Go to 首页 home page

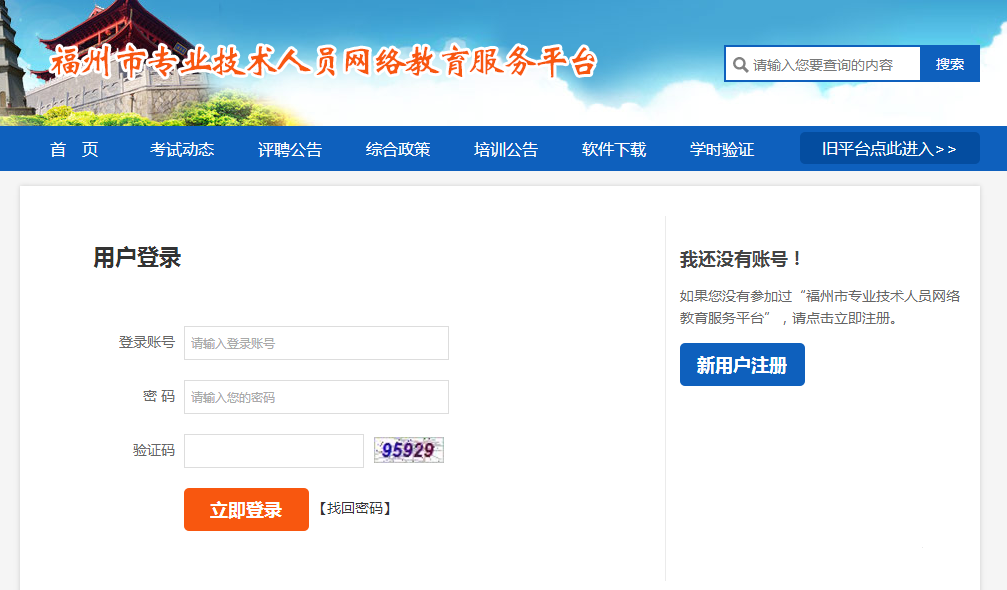click(74, 150)
